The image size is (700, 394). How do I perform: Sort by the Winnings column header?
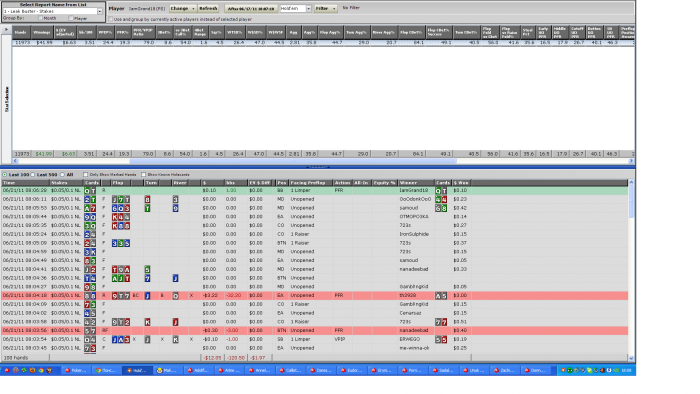42,32
